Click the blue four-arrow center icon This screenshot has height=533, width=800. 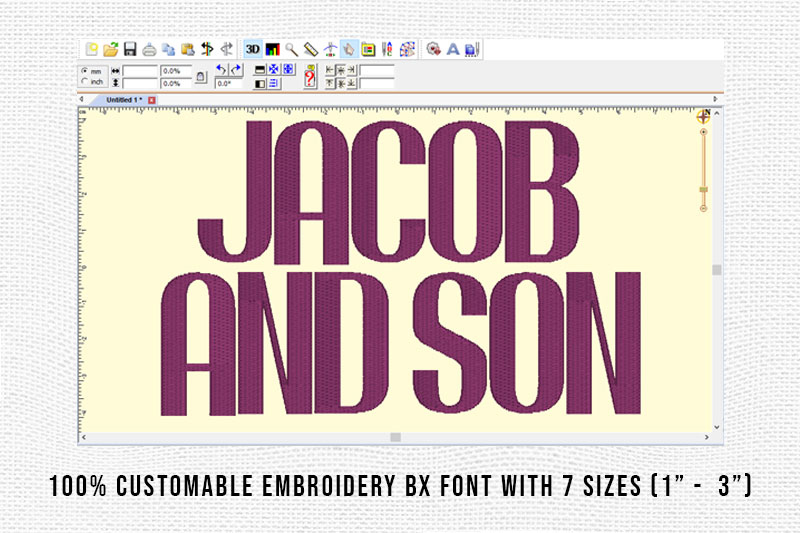point(273,69)
